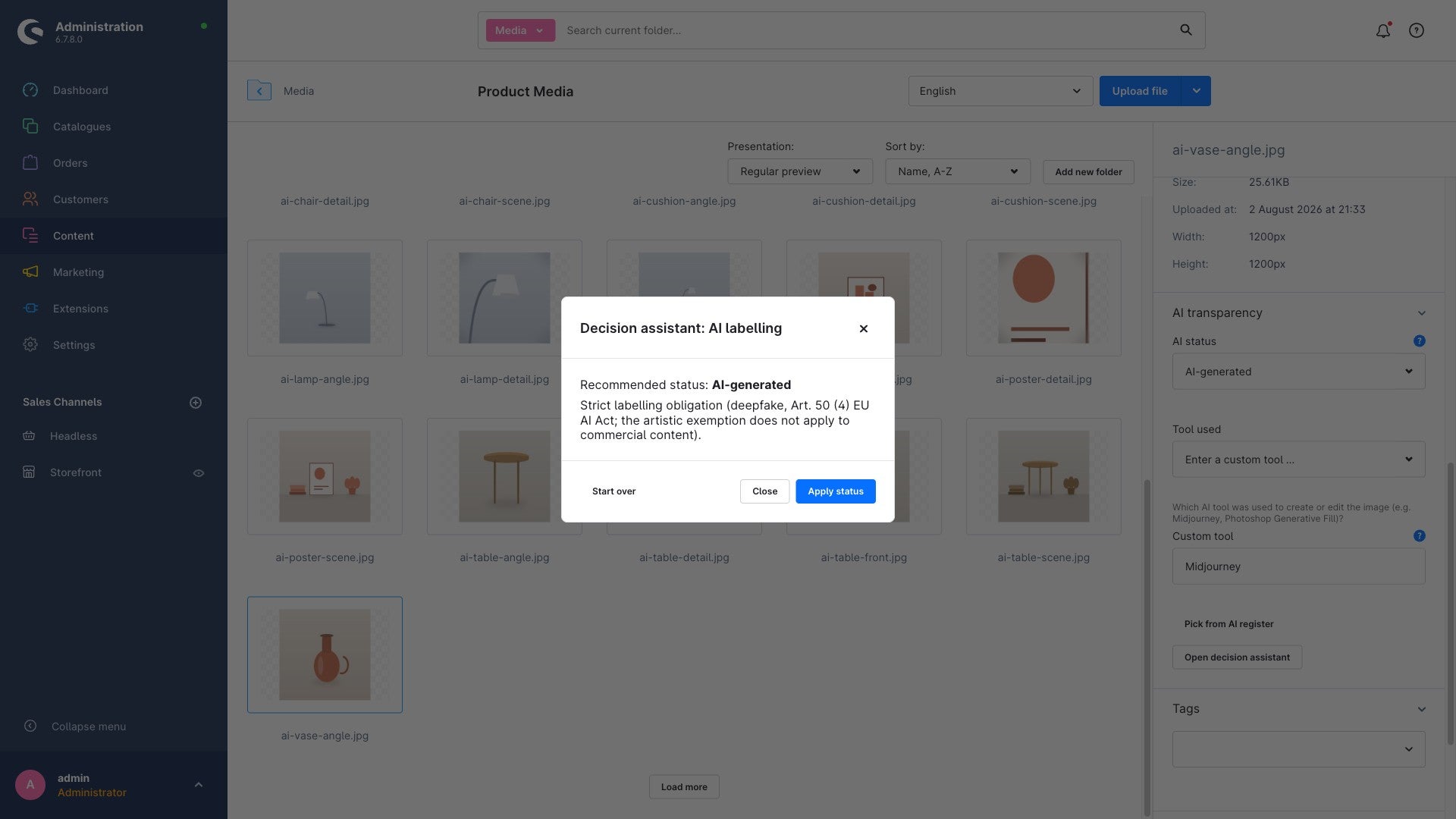Select the ai-poster-detail.jpg thumbnail
This screenshot has height=819, width=1456.
coord(1043,298)
